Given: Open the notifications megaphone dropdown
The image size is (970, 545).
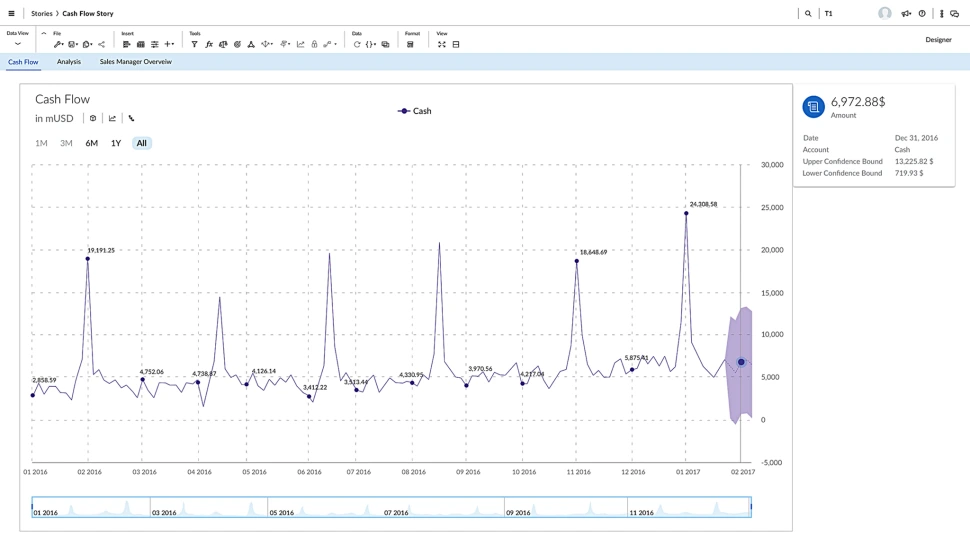Looking at the screenshot, I should tap(906, 14).
